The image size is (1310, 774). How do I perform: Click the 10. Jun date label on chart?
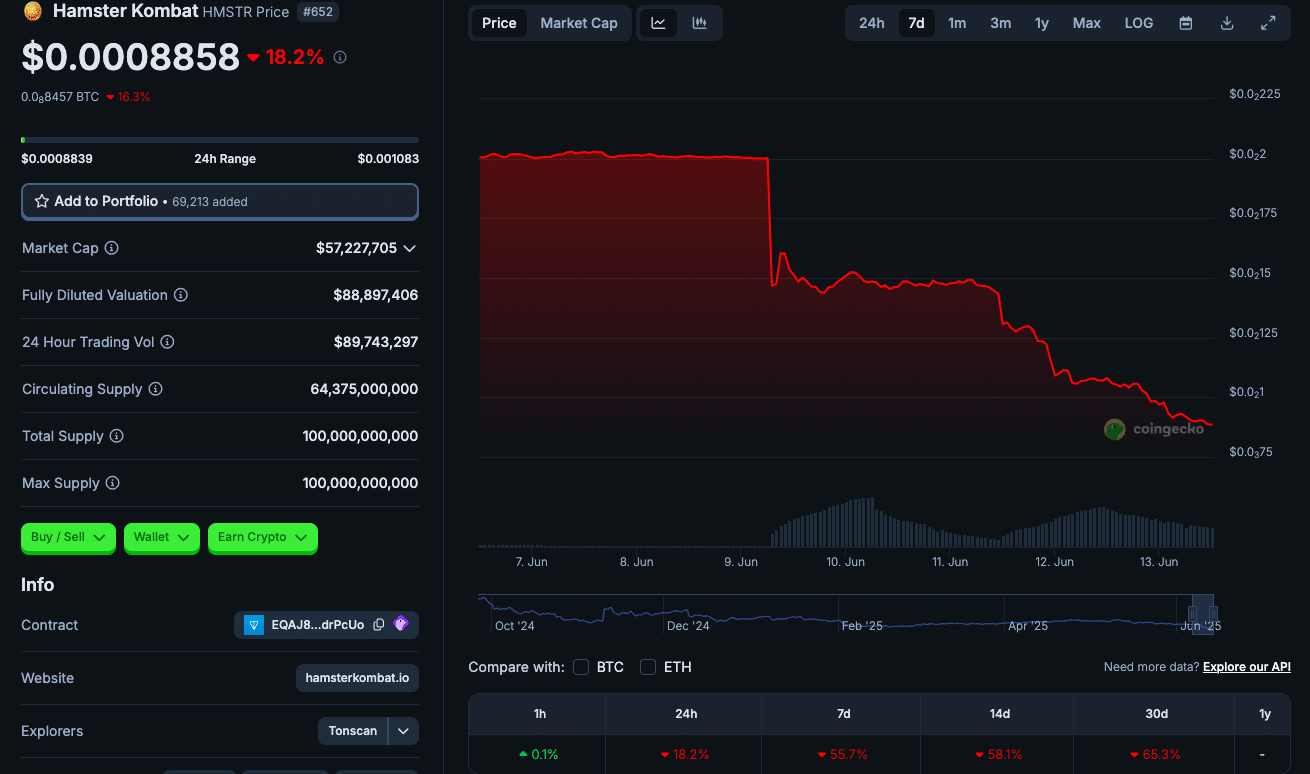[x=846, y=562]
